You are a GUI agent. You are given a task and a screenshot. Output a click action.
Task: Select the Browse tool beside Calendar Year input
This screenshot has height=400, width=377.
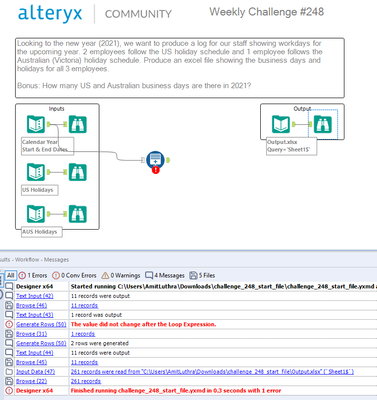[78, 124]
